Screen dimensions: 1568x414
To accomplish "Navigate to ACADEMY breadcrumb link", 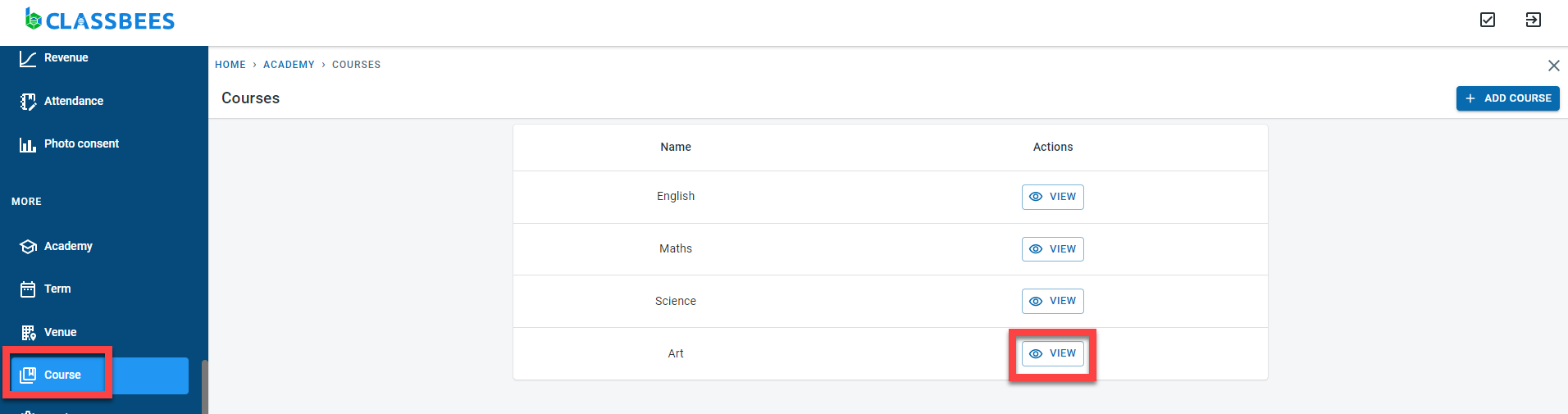I will pyautogui.click(x=289, y=65).
